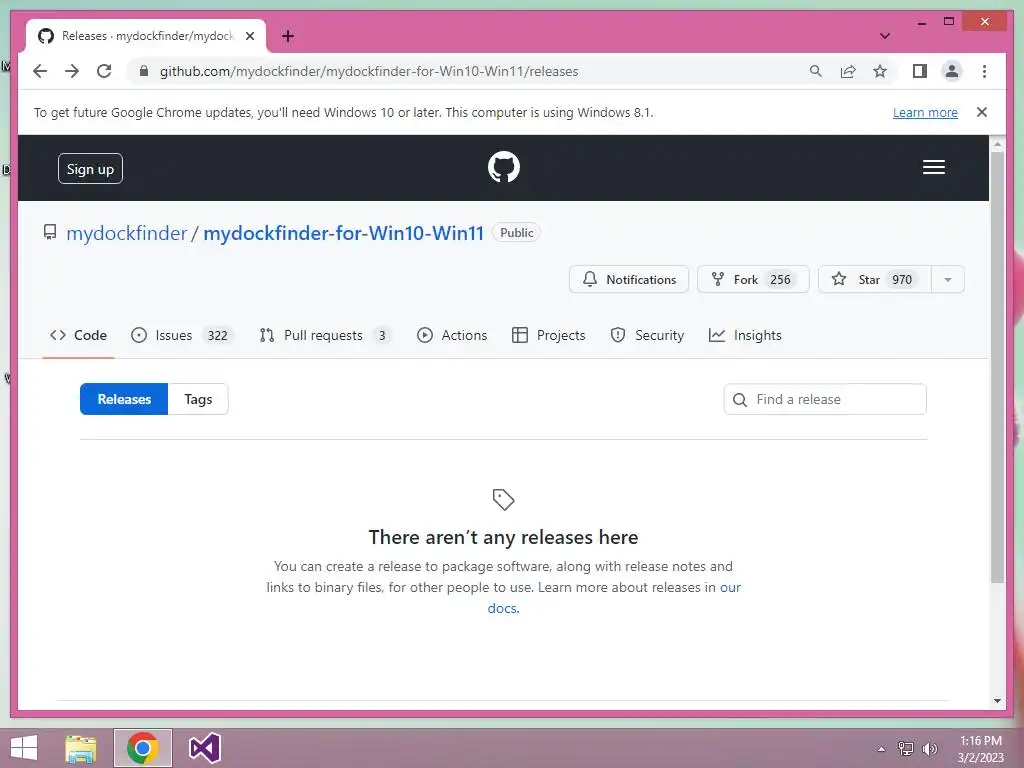Open the mydockfinder owner link
Viewport: 1024px width, 768px height.
click(x=127, y=233)
